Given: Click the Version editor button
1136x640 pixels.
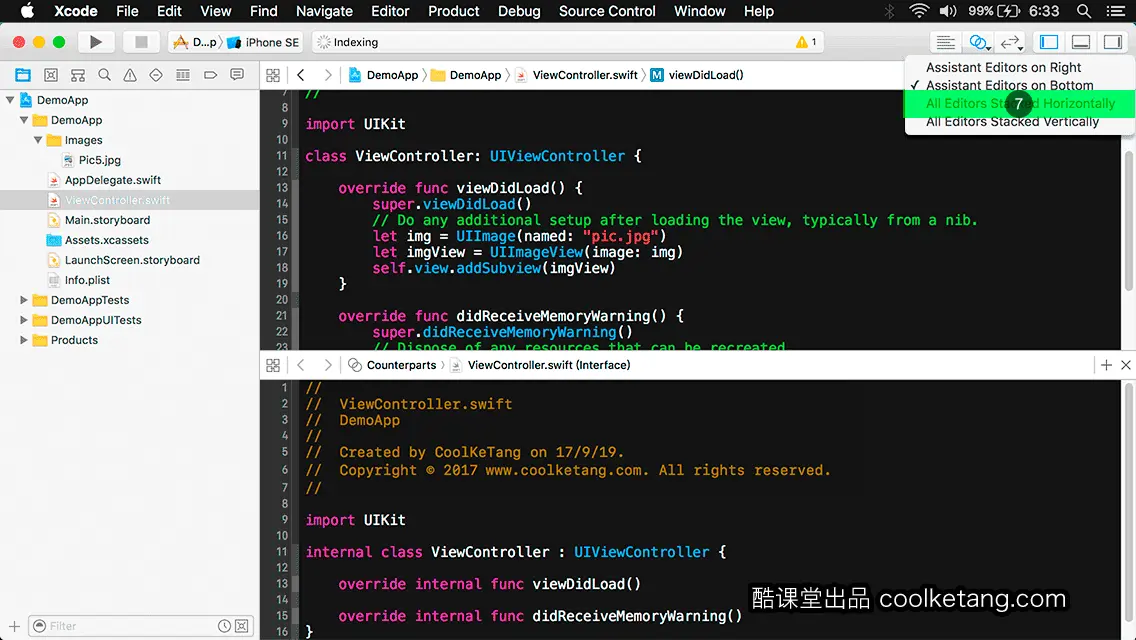Looking at the screenshot, I should click(x=1011, y=42).
